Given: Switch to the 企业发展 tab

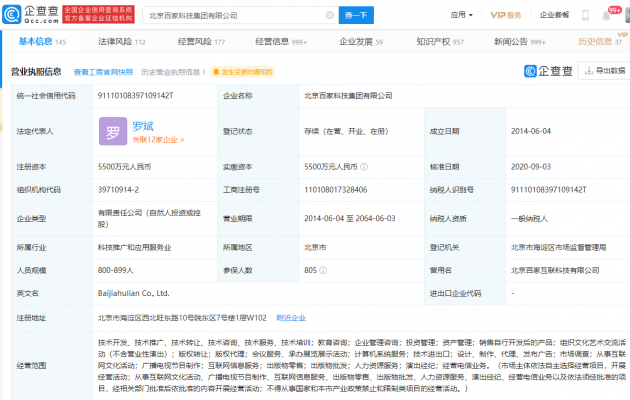Looking at the screenshot, I should tap(361, 41).
